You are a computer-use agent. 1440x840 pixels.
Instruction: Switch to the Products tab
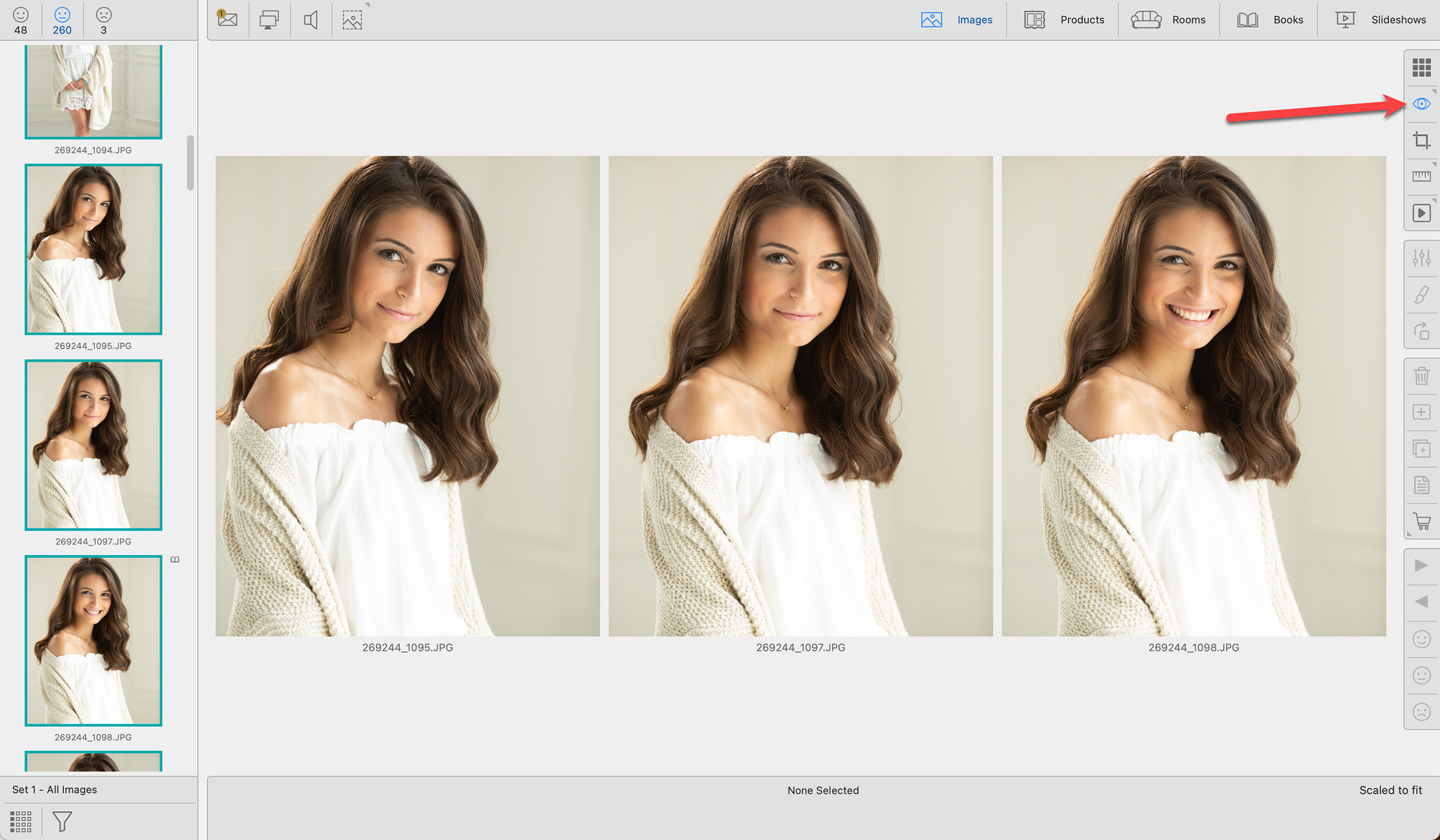(1063, 20)
